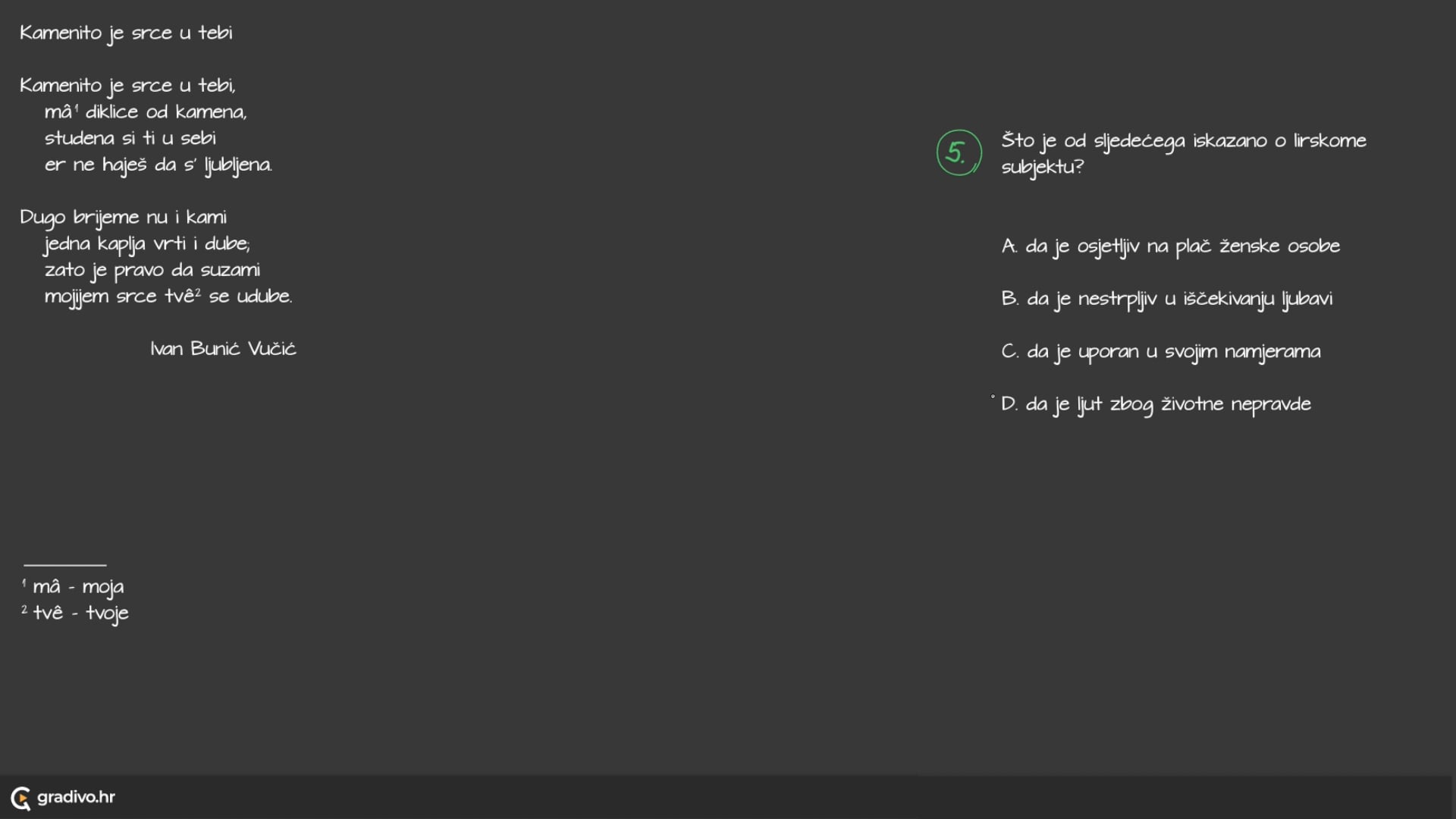Screen dimensions: 1456x819
Task: Click the line "er ne haješ da s' ljubljena"
Action: [x=158, y=165]
